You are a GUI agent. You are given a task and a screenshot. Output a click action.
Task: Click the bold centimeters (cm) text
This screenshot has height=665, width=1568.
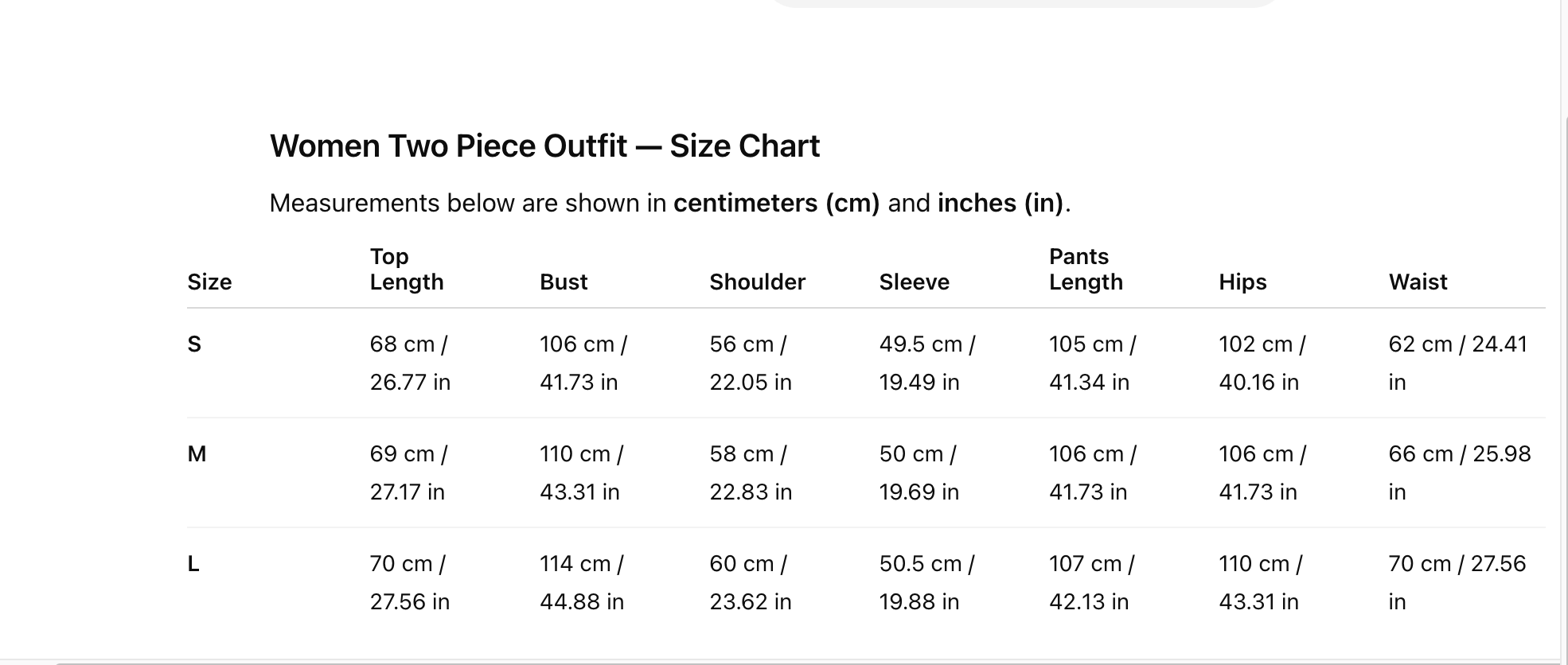(776, 204)
